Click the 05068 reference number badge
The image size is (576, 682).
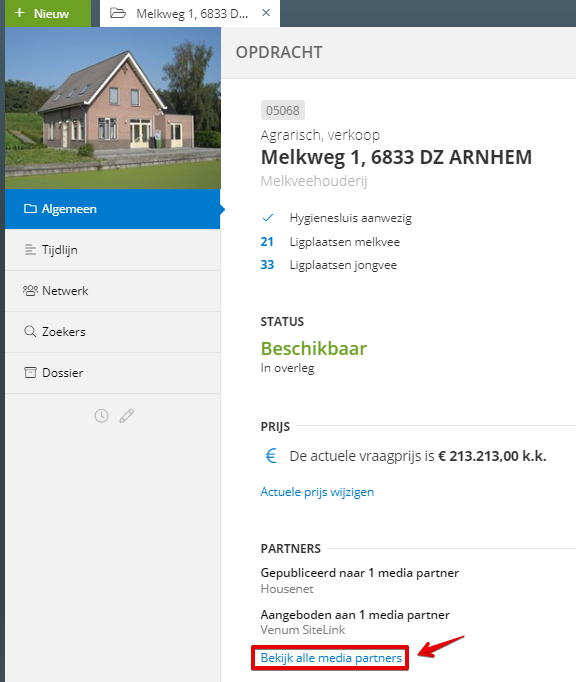click(283, 110)
